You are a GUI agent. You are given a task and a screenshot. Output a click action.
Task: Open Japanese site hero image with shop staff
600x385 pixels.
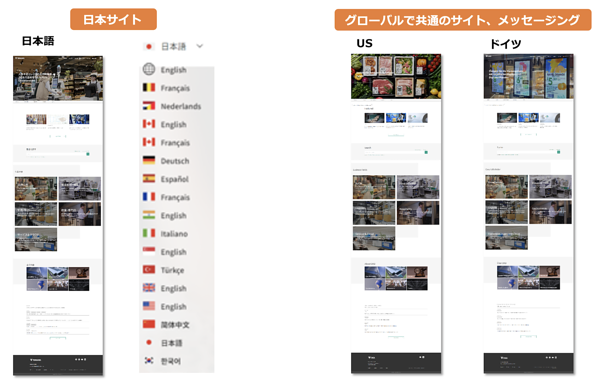tap(58, 78)
